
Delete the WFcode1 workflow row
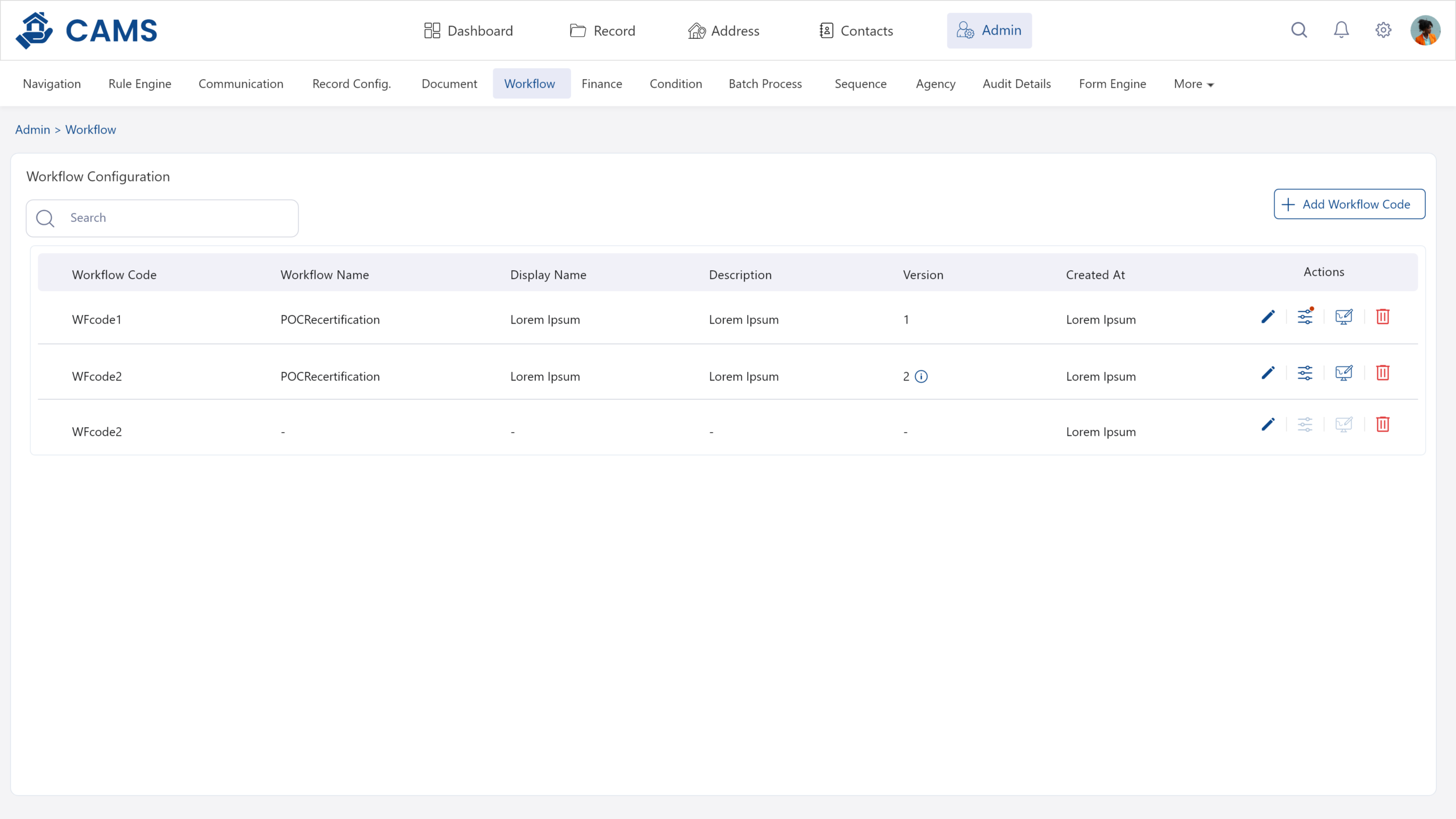tap(1383, 317)
